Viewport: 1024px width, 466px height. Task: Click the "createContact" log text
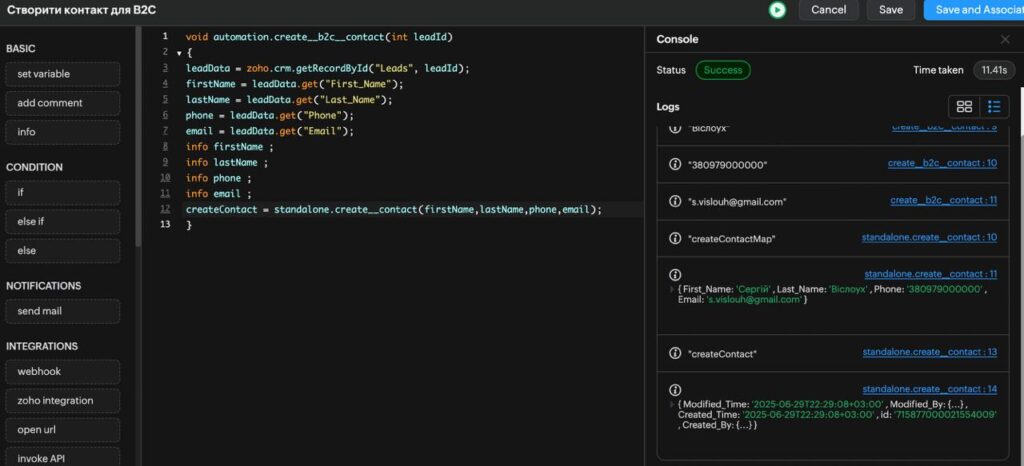[x=722, y=354]
